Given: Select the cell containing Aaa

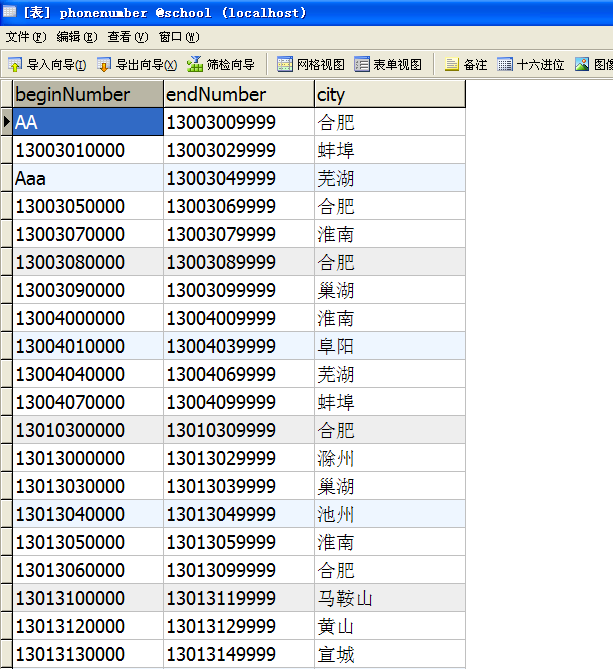Looking at the screenshot, I should [87, 178].
